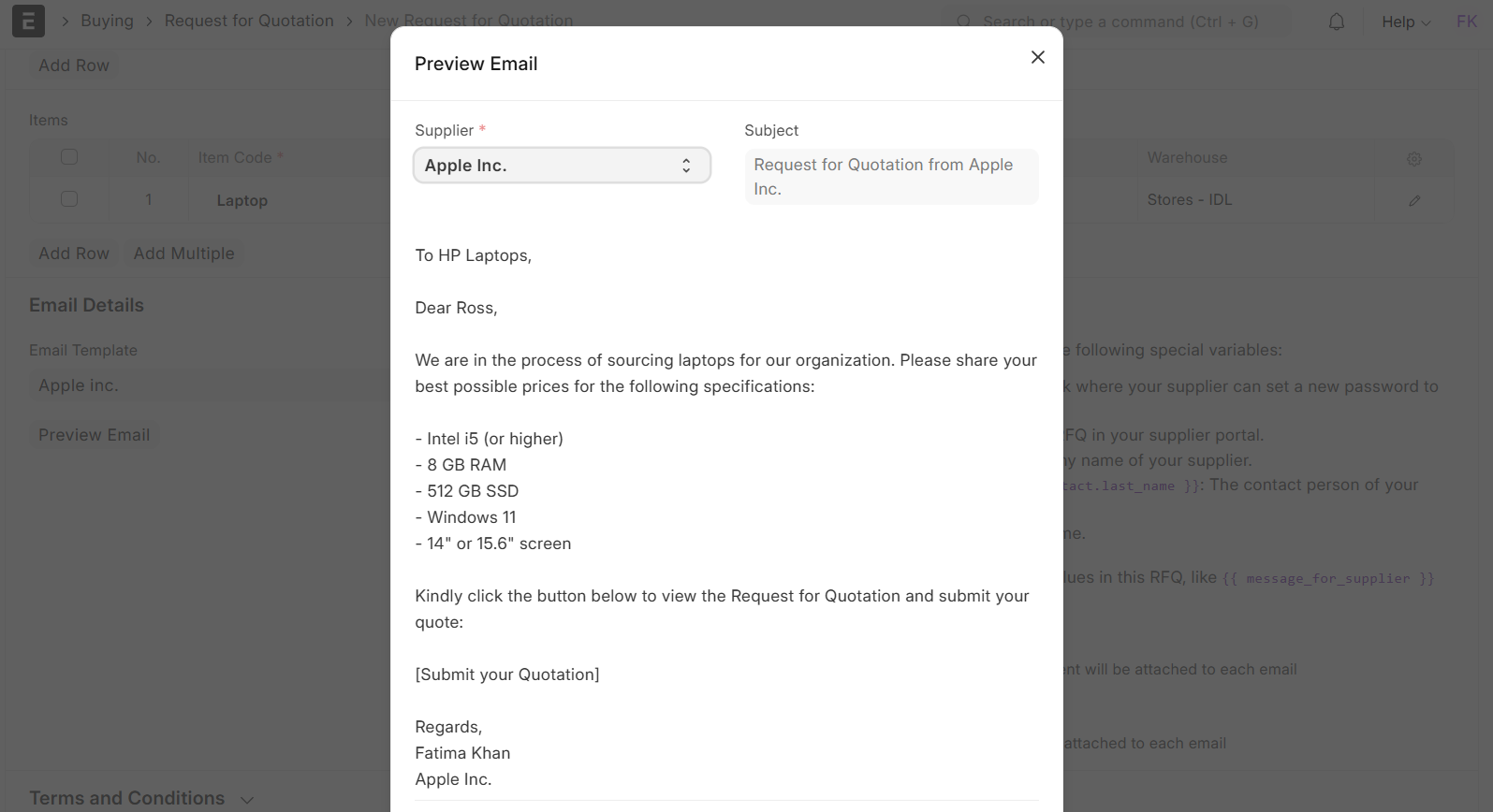
Task: Click the Email Template field
Action: click(206, 385)
